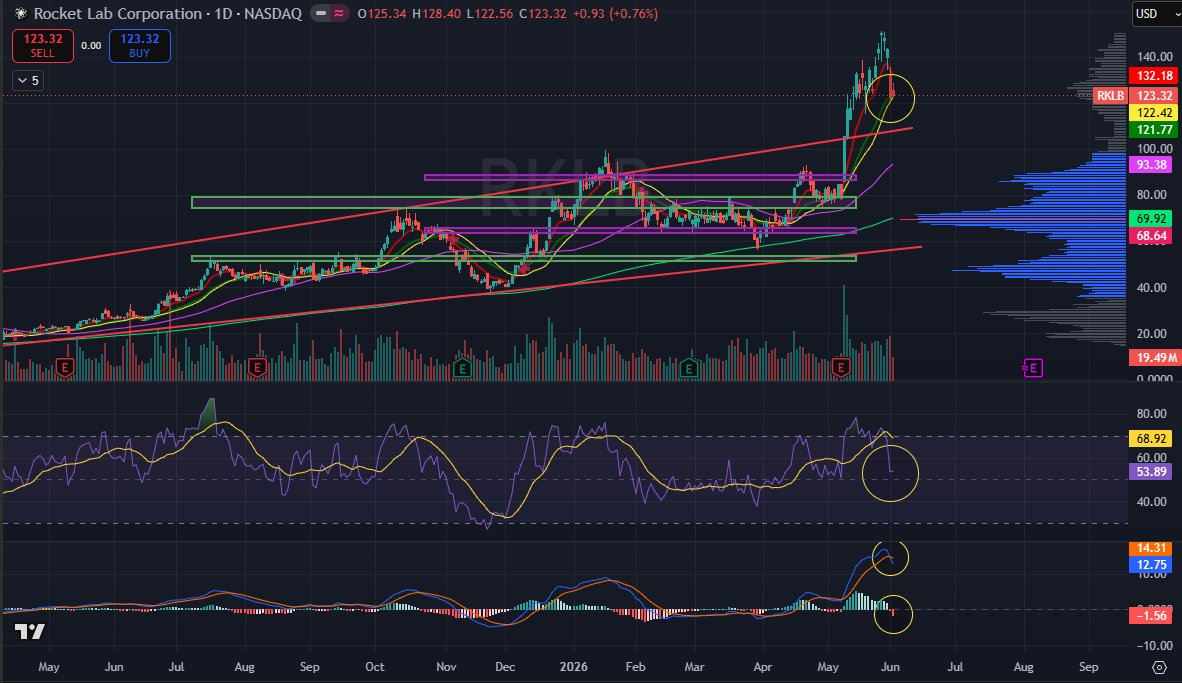The image size is (1182, 683).
Task: Click the 2026 year label on time axis
Action: (574, 667)
